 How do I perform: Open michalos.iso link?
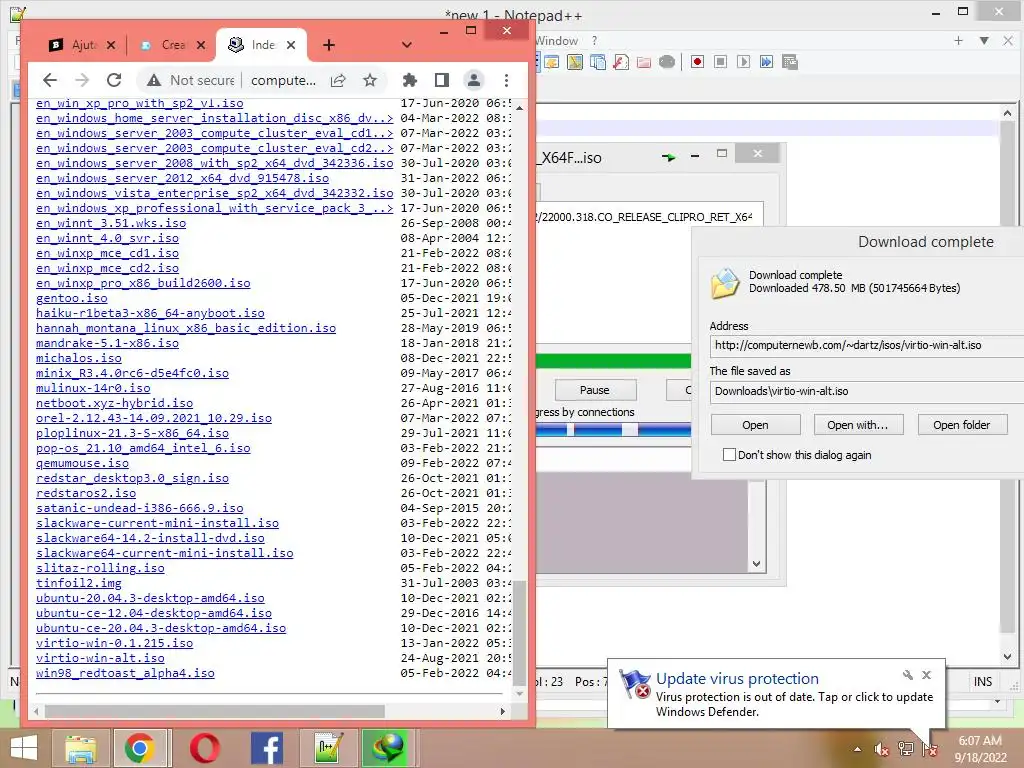click(78, 358)
